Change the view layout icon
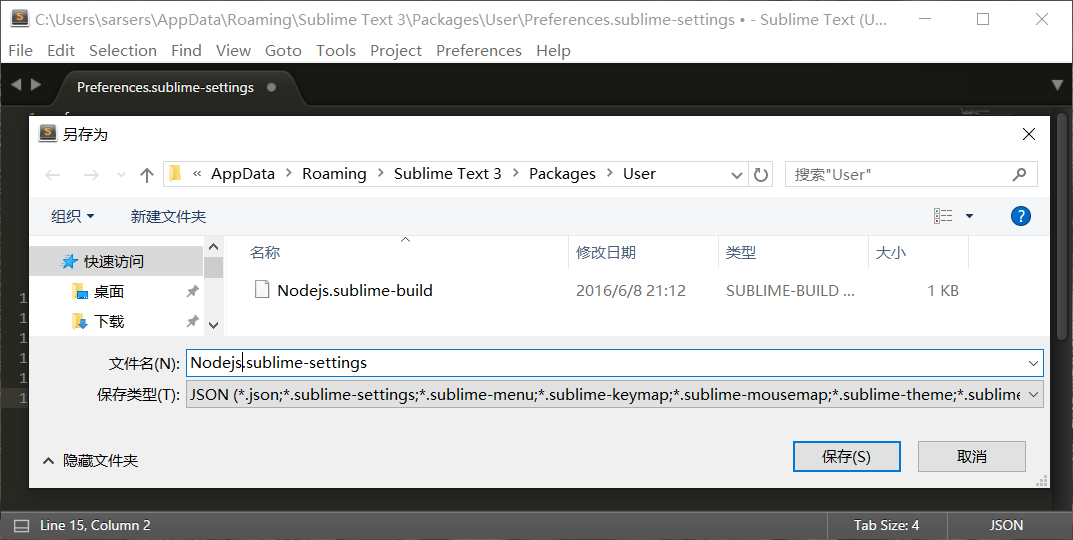 (943, 216)
